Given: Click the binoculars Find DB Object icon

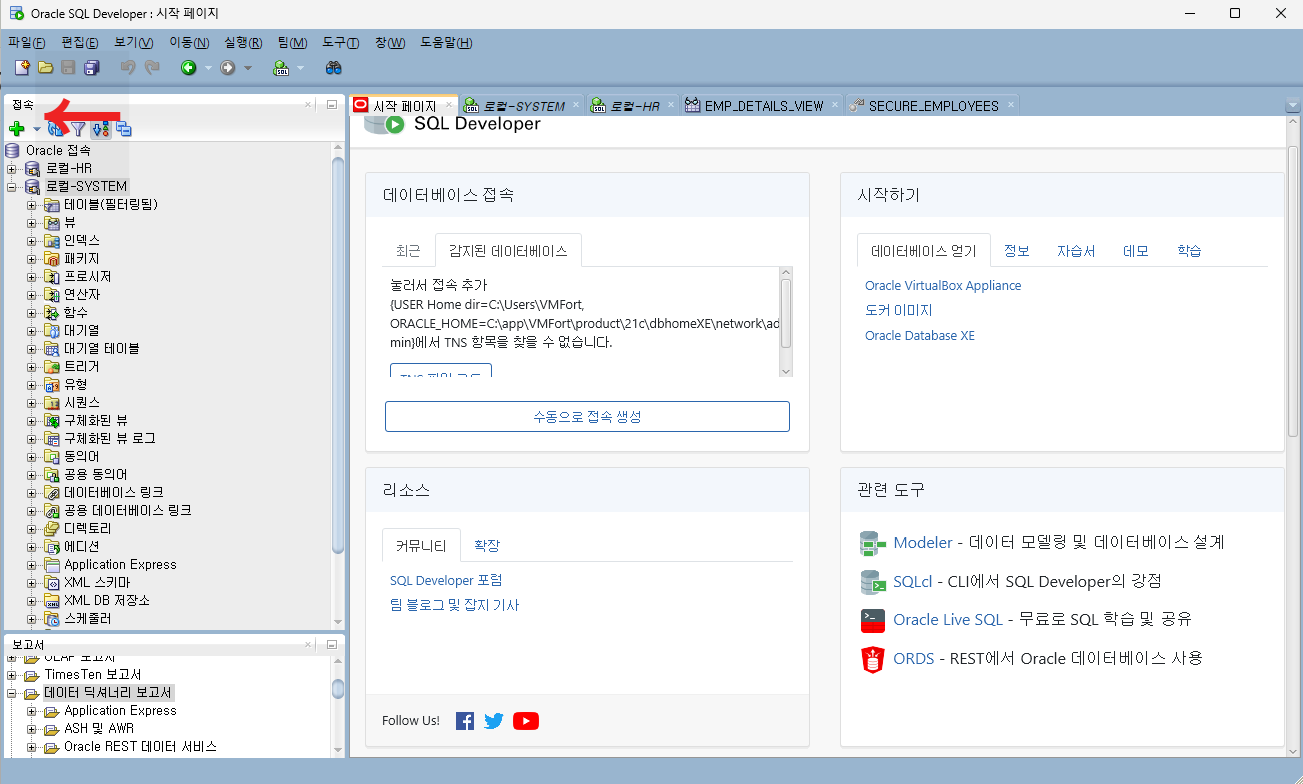Looking at the screenshot, I should tap(334, 68).
